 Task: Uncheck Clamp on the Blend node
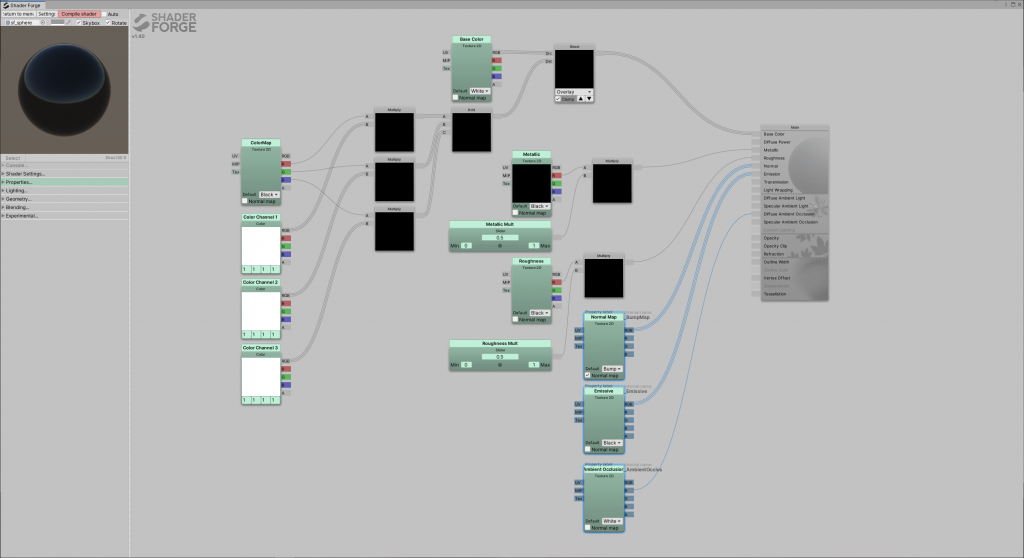coord(558,99)
